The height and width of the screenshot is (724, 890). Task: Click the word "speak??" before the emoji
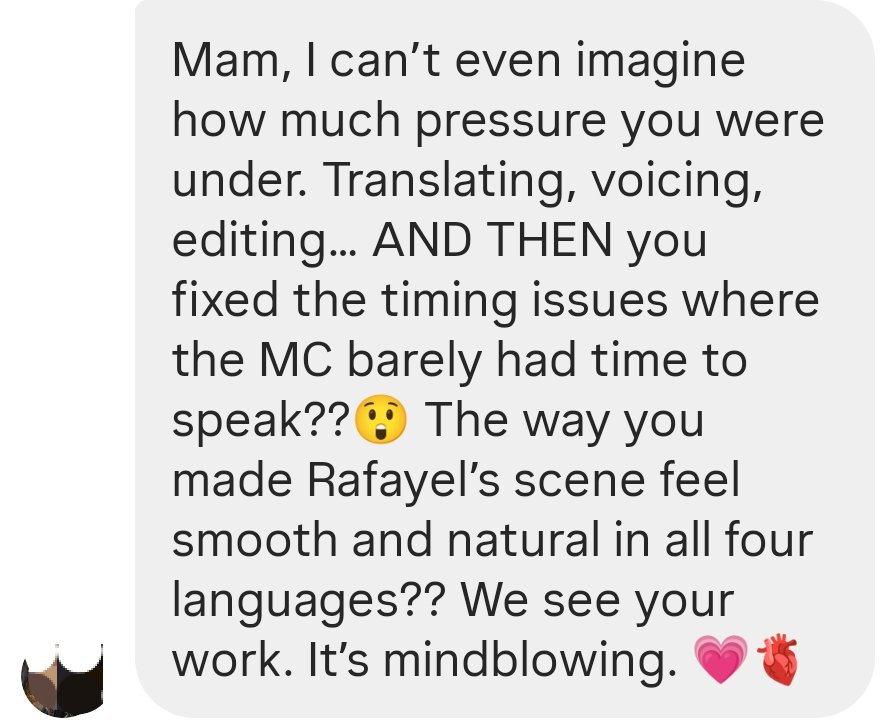[261, 421]
